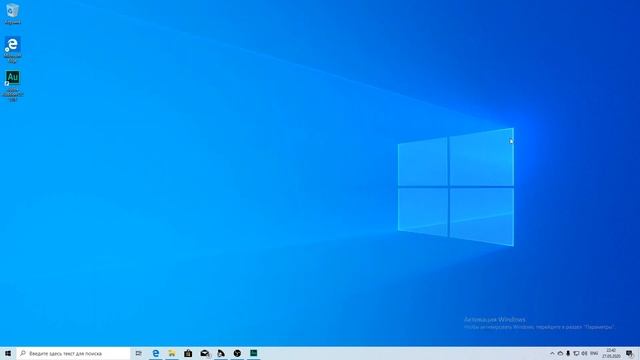Launch Microsoft Edge from the taskbar
The width and height of the screenshot is (640, 360).
coord(156,353)
